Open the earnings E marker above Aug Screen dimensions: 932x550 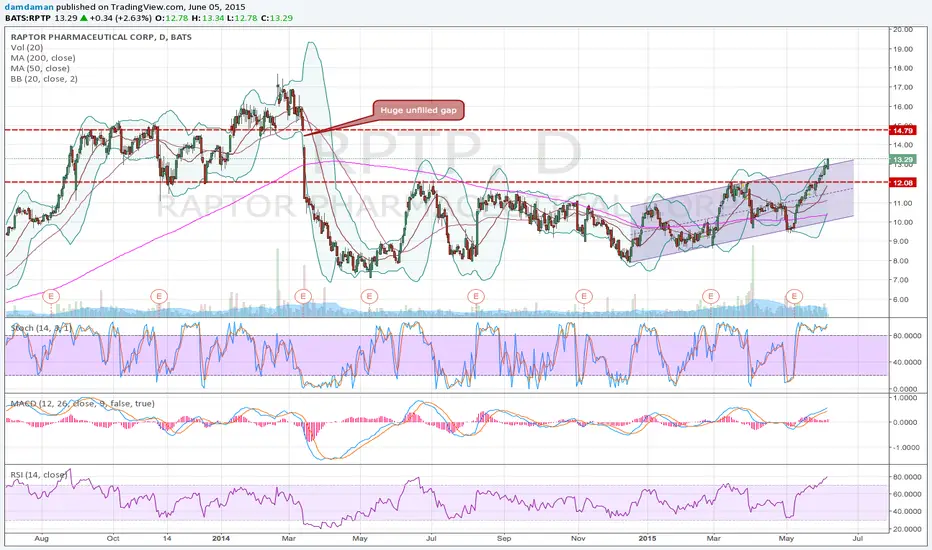point(52,296)
